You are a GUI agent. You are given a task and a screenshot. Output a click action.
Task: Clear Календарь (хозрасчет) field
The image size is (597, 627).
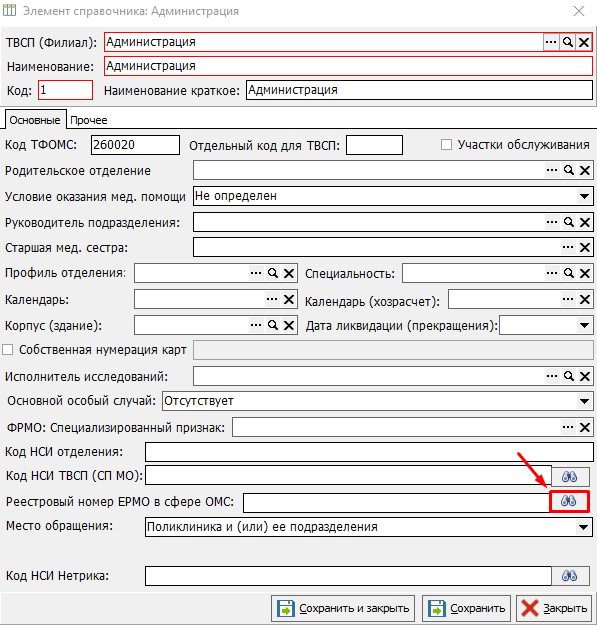tap(585, 299)
